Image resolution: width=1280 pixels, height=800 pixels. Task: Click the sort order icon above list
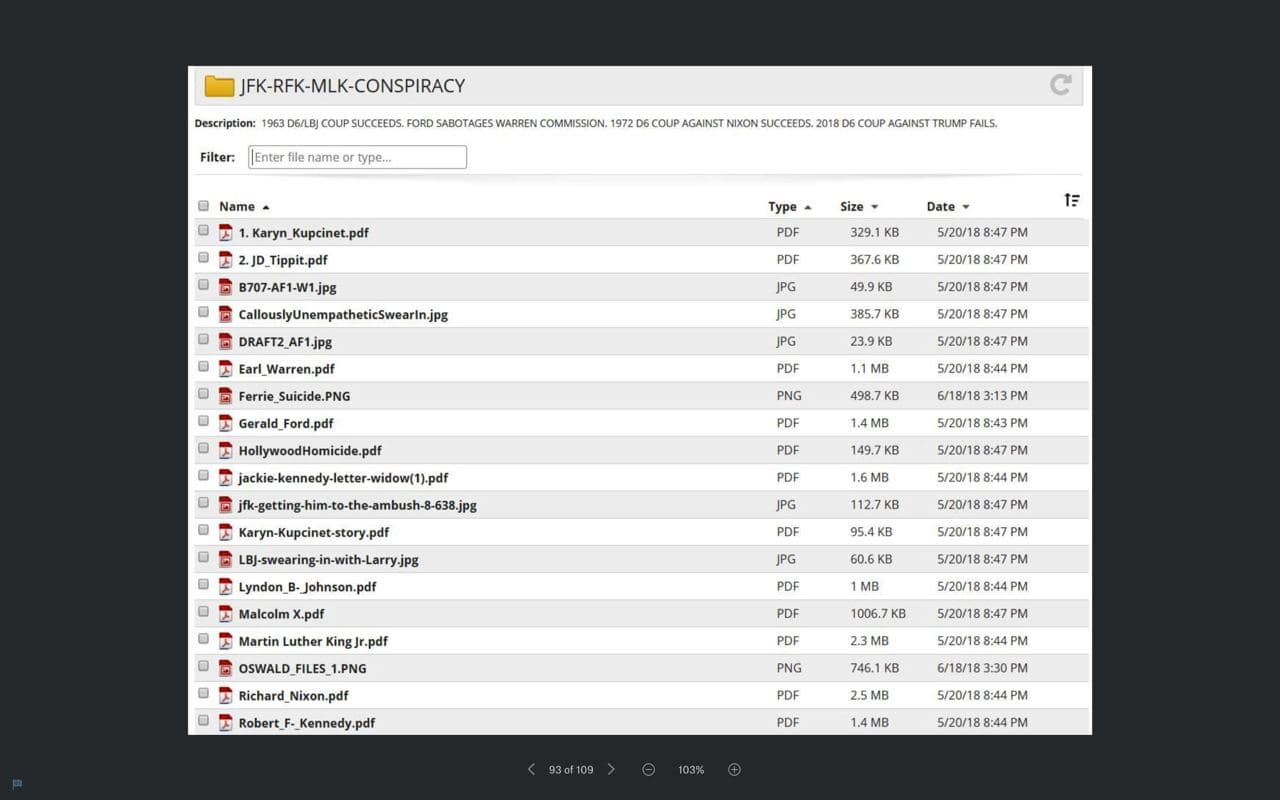pos(1071,200)
